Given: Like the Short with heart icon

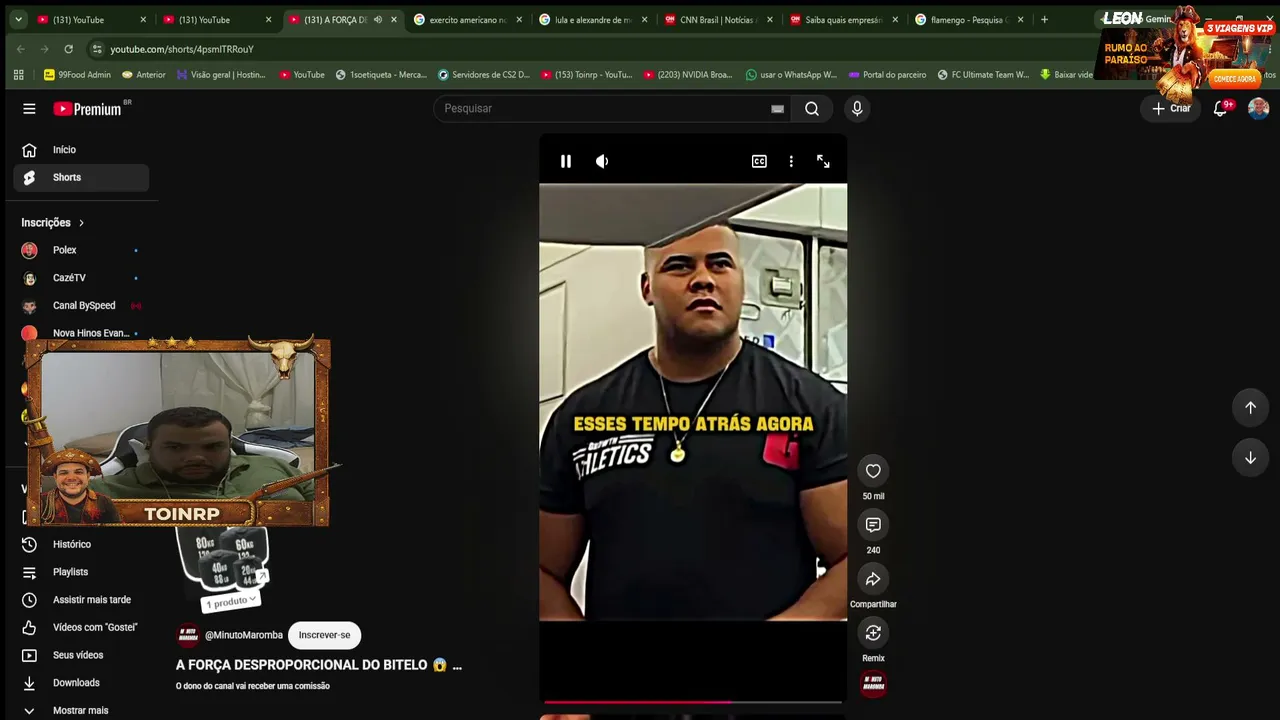Looking at the screenshot, I should (873, 471).
